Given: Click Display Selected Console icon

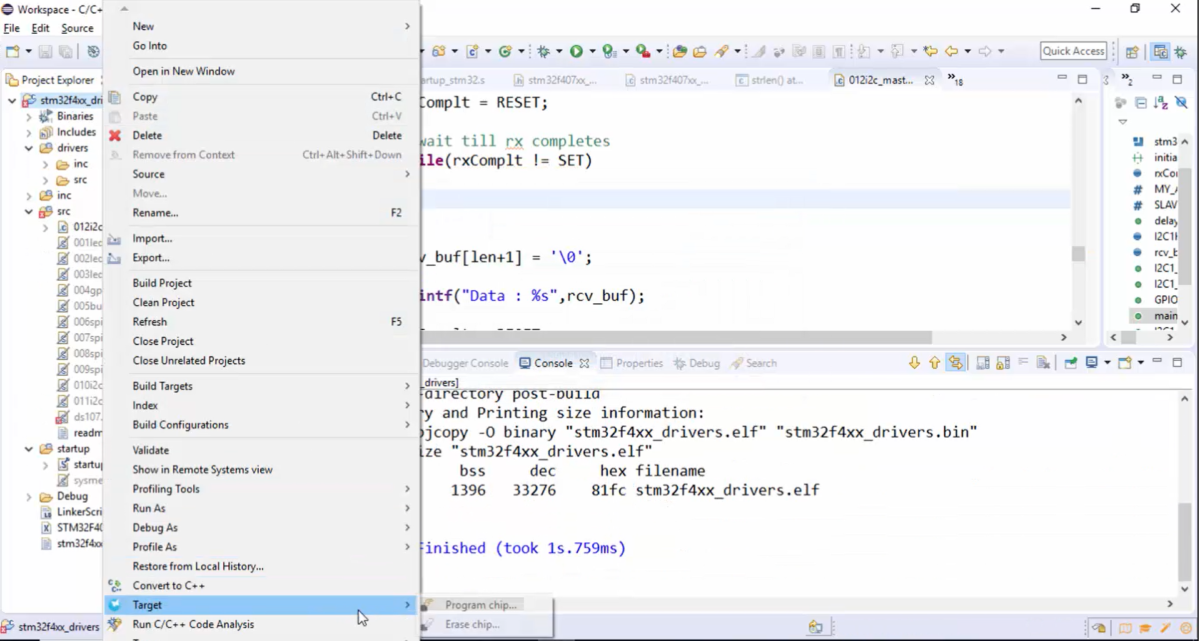Looking at the screenshot, I should 1091,362.
